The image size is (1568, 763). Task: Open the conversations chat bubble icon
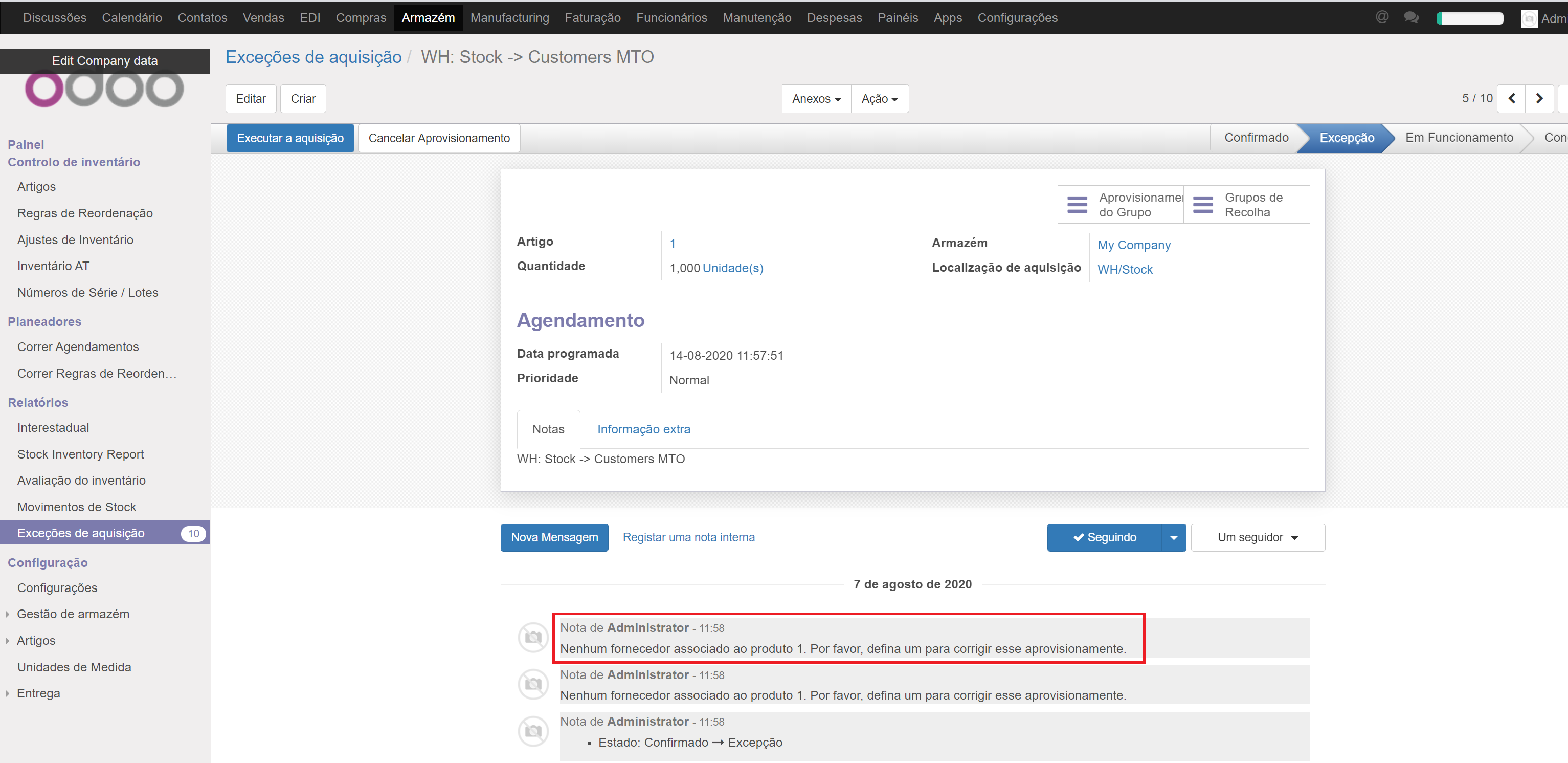tap(1411, 17)
